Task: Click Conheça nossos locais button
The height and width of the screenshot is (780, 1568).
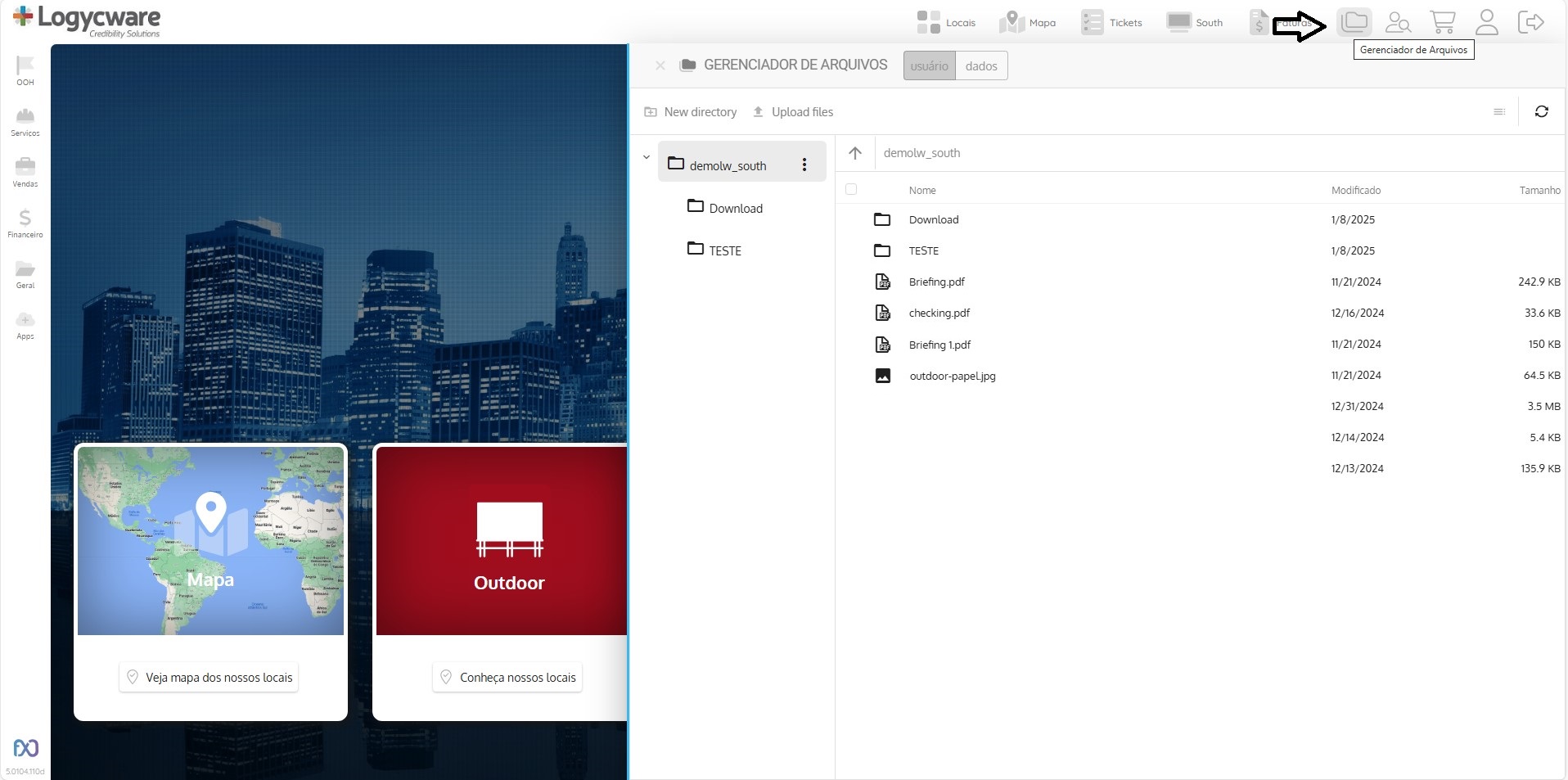Action: [x=507, y=677]
